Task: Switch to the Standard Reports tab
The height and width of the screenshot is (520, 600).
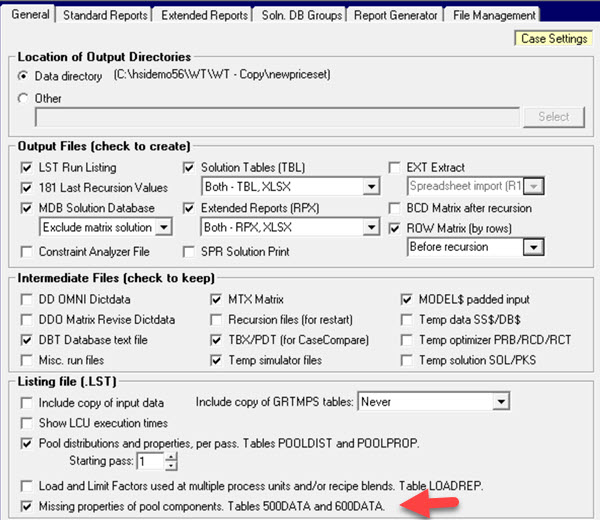Action: 104,15
